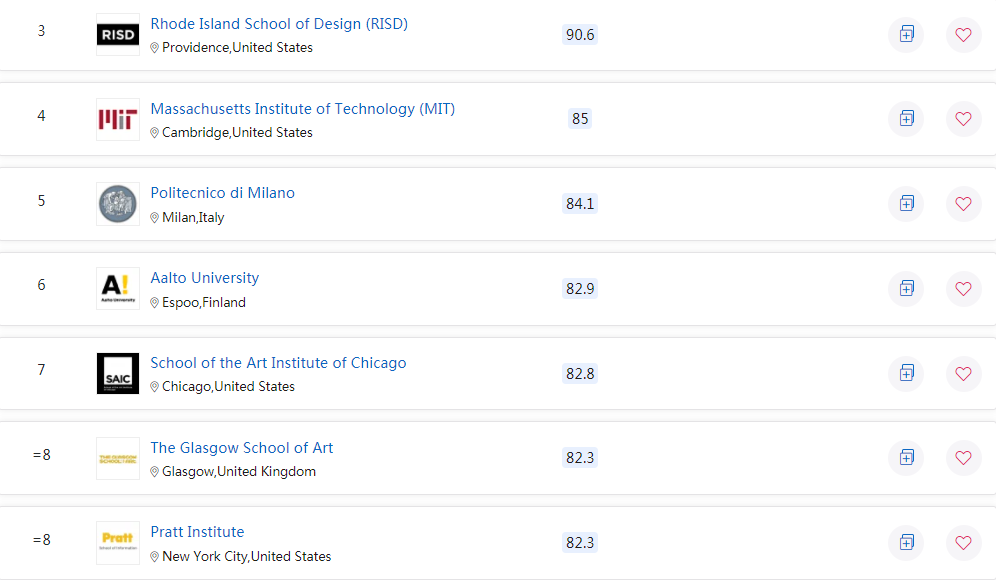This screenshot has width=996, height=580.
Task: Click the Aalto University logo thumbnail
Action: click(x=118, y=288)
